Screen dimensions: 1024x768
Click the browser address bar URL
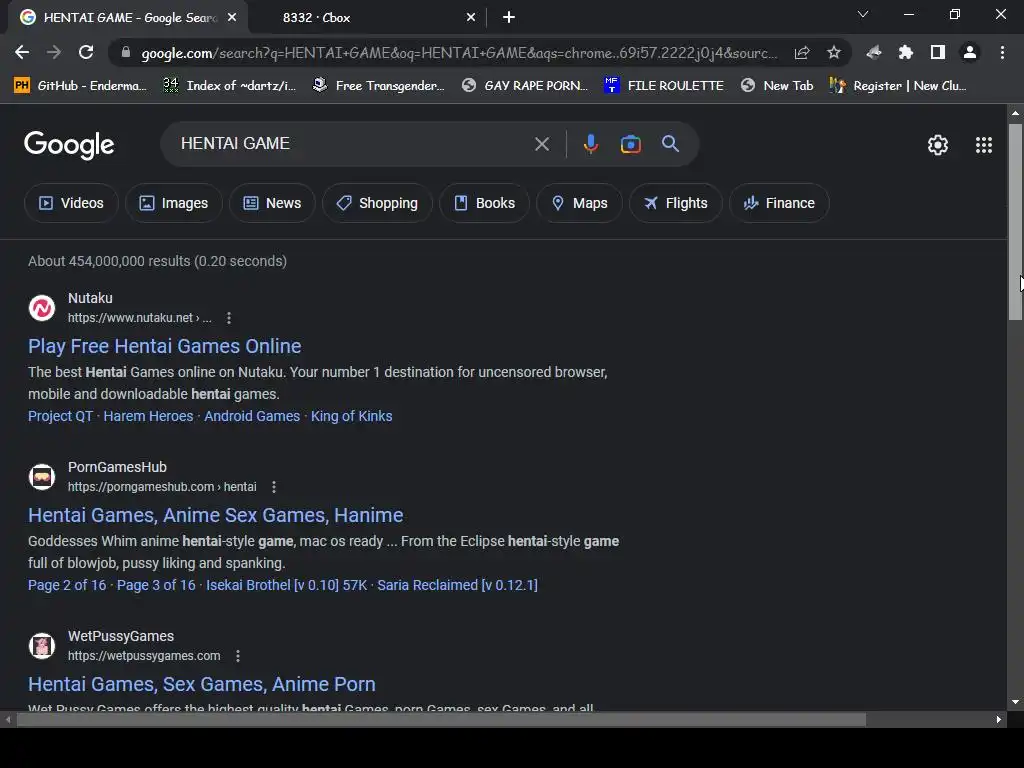[459, 53]
